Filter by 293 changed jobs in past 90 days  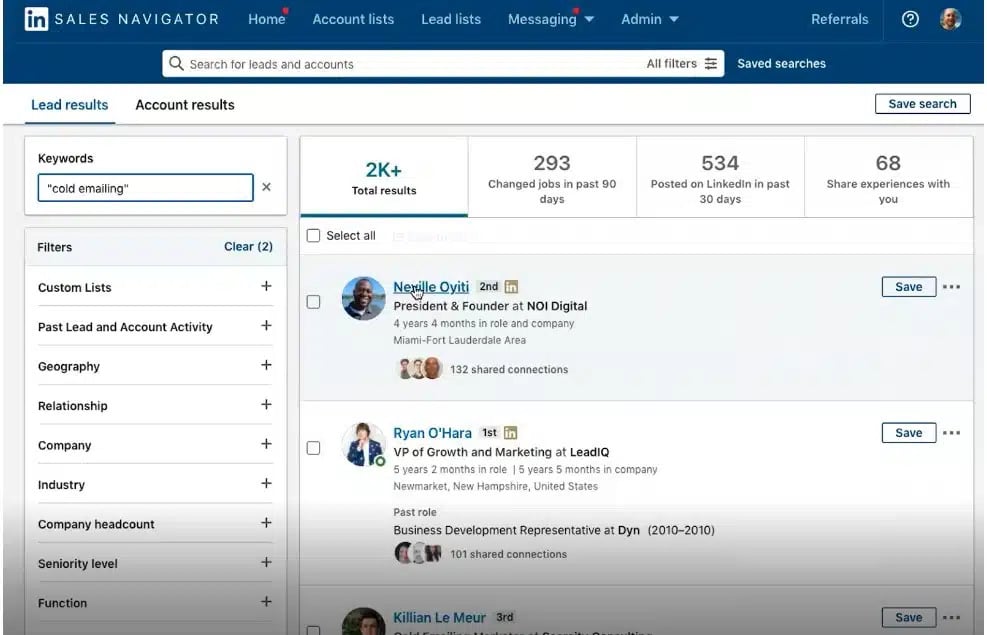pos(552,177)
